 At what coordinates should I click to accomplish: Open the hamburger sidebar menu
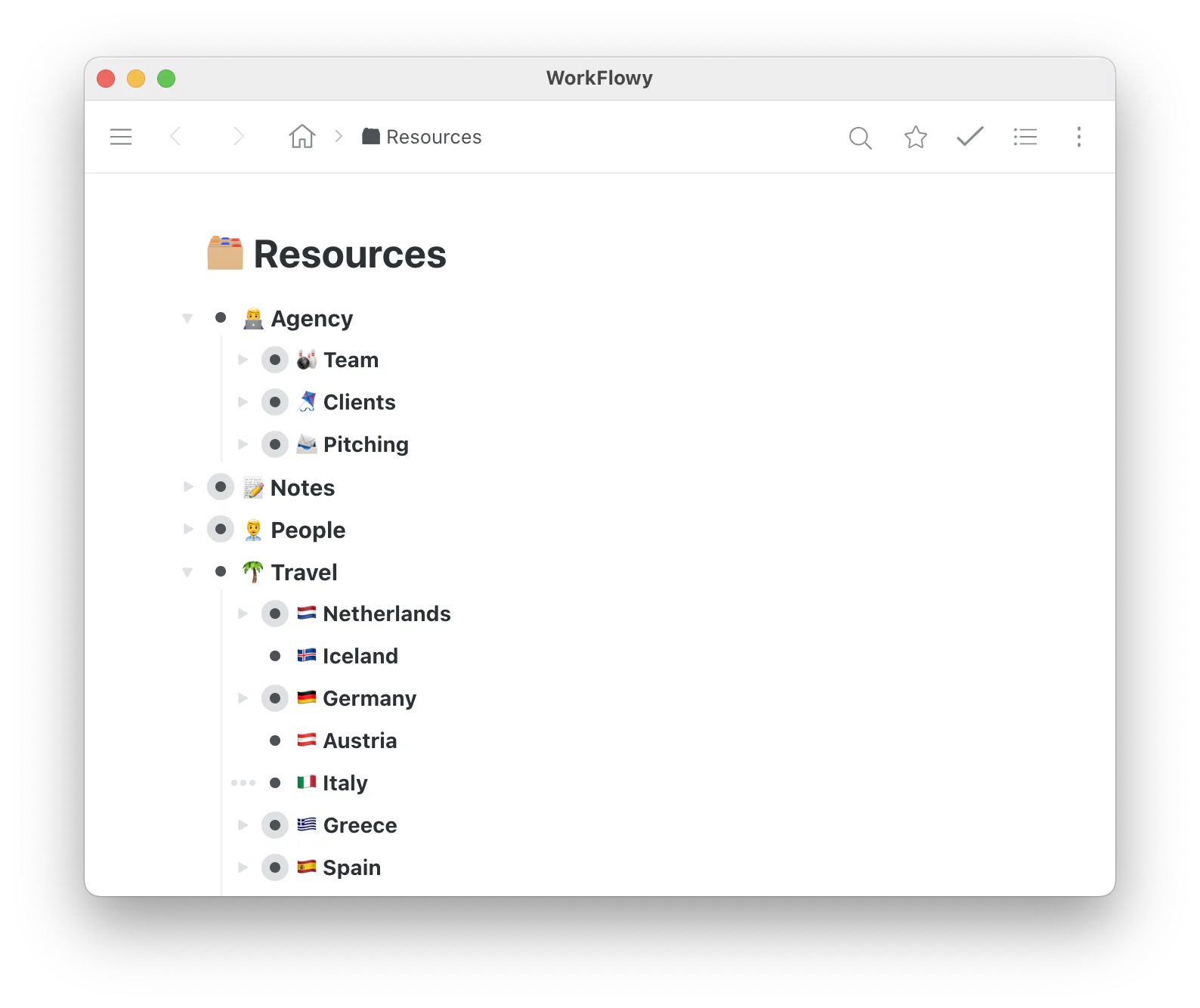tap(121, 137)
